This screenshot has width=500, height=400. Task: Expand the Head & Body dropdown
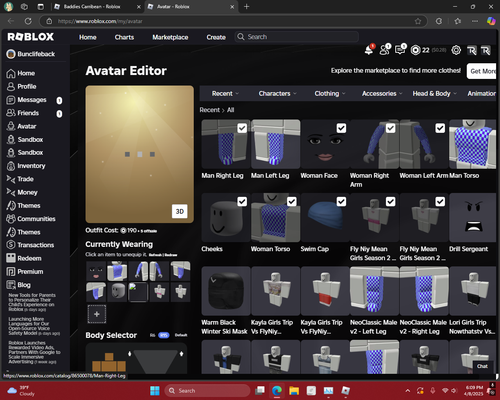pos(434,94)
